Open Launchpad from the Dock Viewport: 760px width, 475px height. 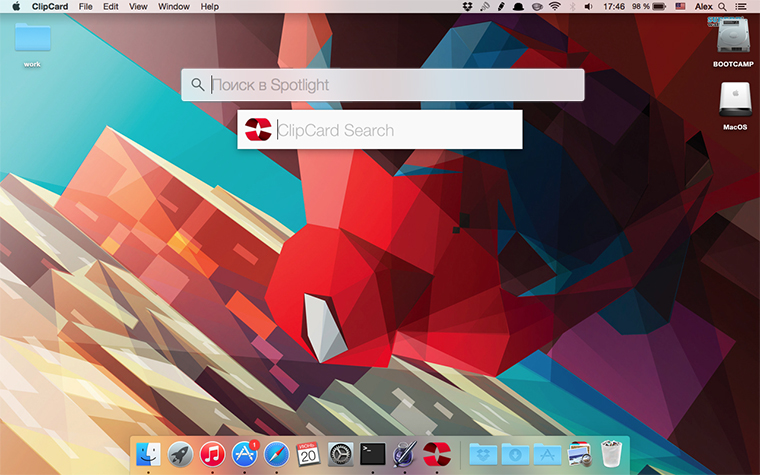coord(180,454)
